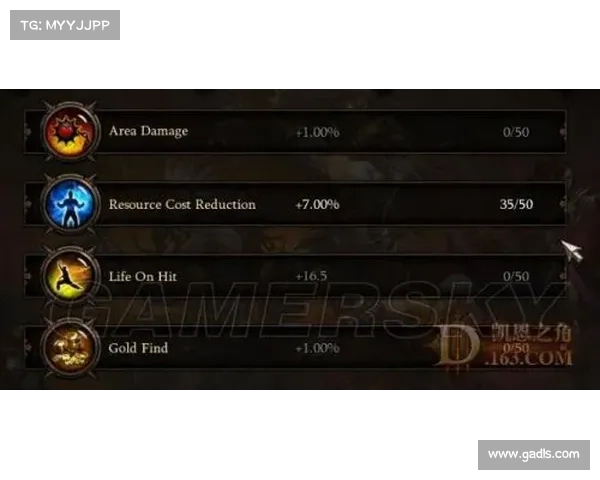The height and width of the screenshot is (480, 600).
Task: Click the 35/50 points counter
Action: tap(516, 204)
